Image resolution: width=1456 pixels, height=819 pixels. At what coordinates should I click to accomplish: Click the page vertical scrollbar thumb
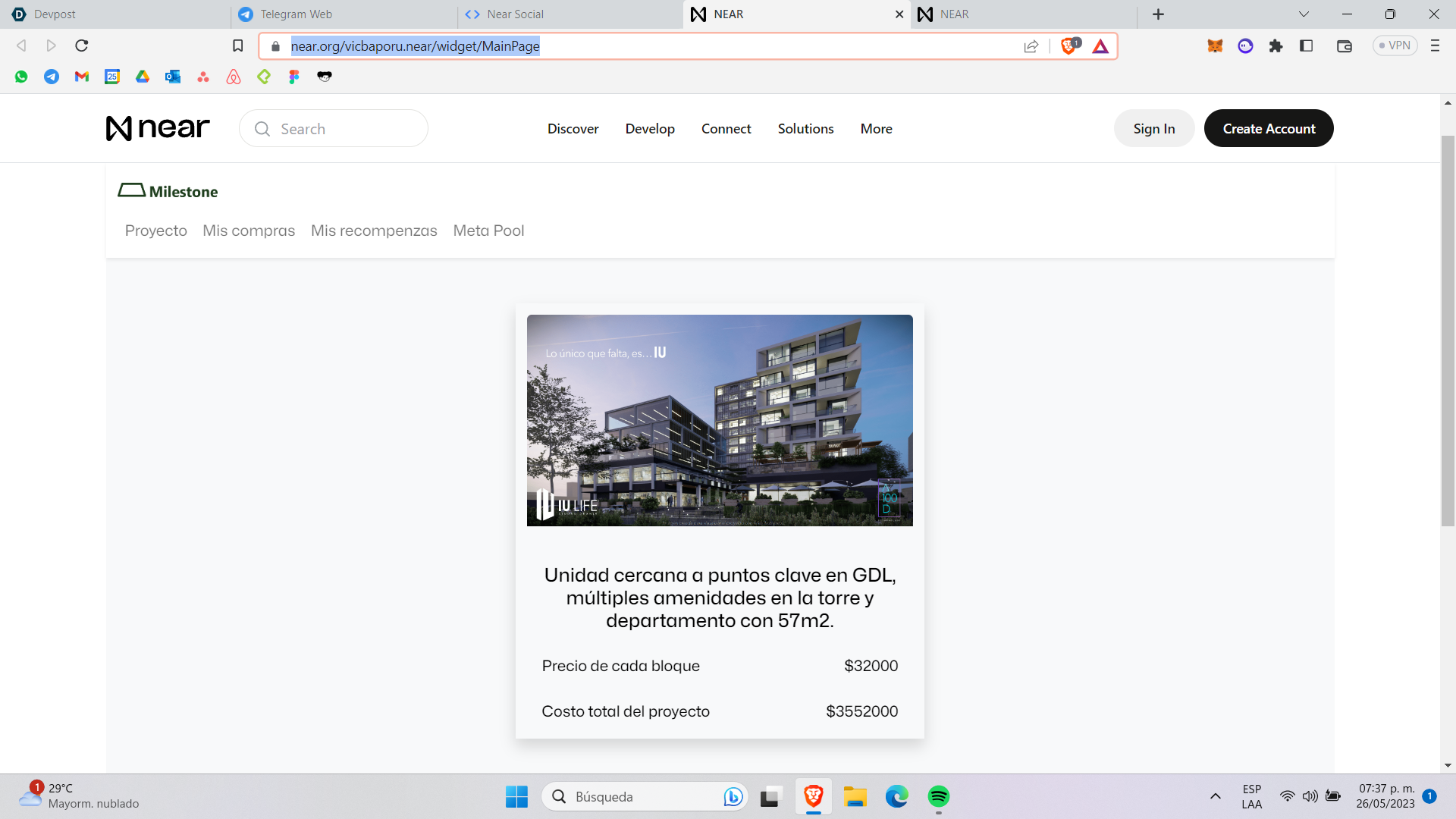[1448, 330]
